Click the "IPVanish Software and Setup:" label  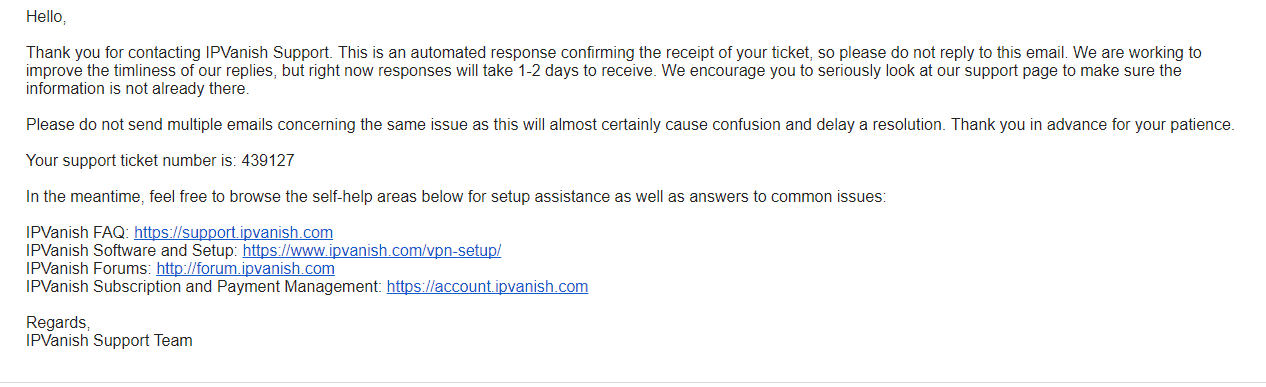point(132,250)
